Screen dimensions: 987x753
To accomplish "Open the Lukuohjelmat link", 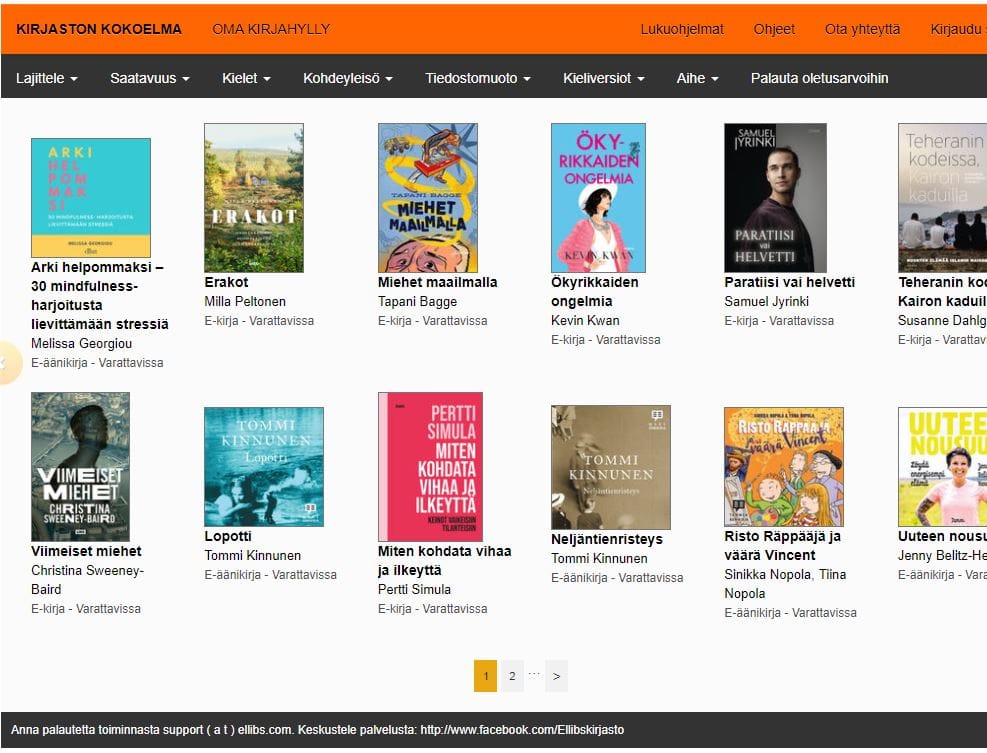I will pos(682,29).
